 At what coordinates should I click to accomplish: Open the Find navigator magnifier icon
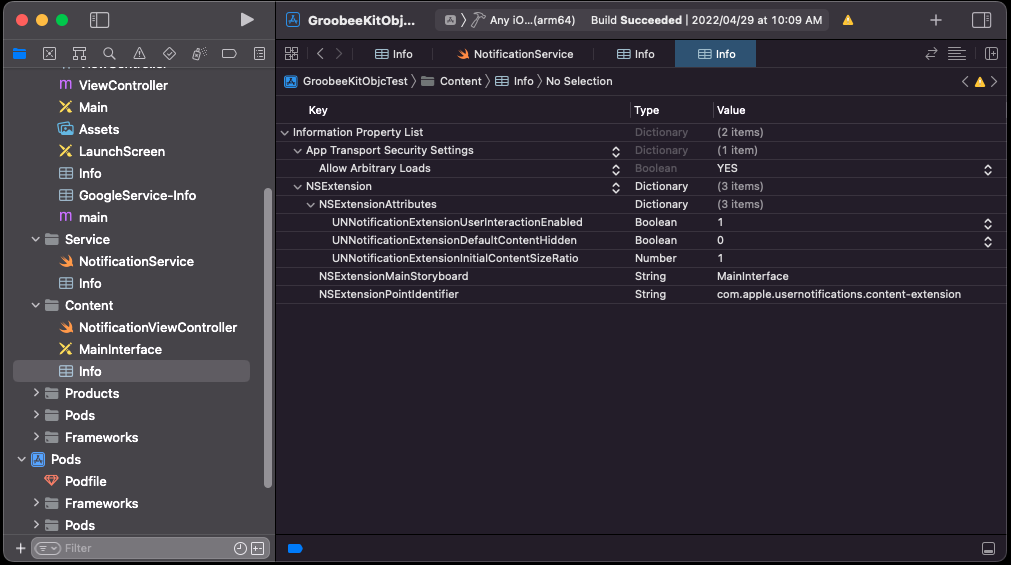(x=109, y=54)
